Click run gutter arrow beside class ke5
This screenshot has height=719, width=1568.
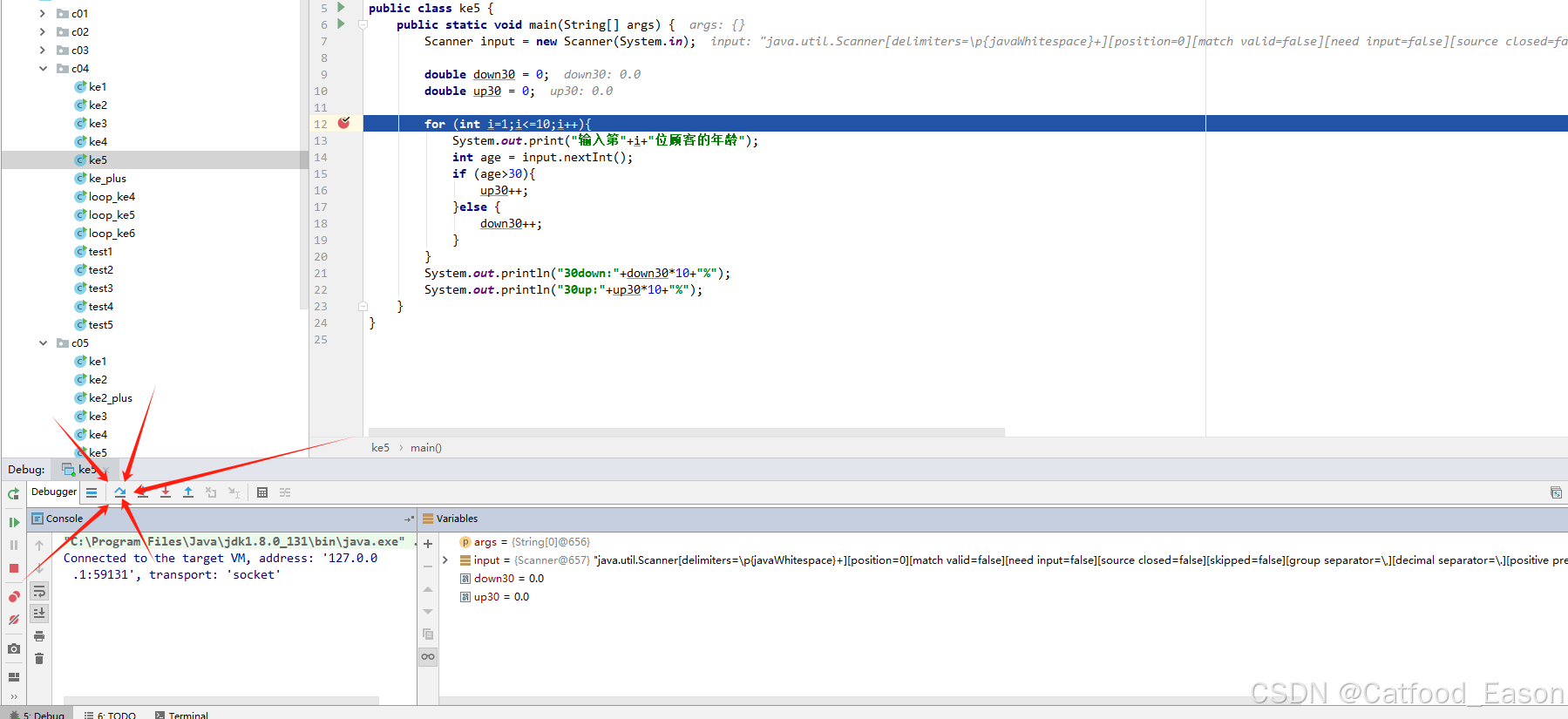click(342, 8)
